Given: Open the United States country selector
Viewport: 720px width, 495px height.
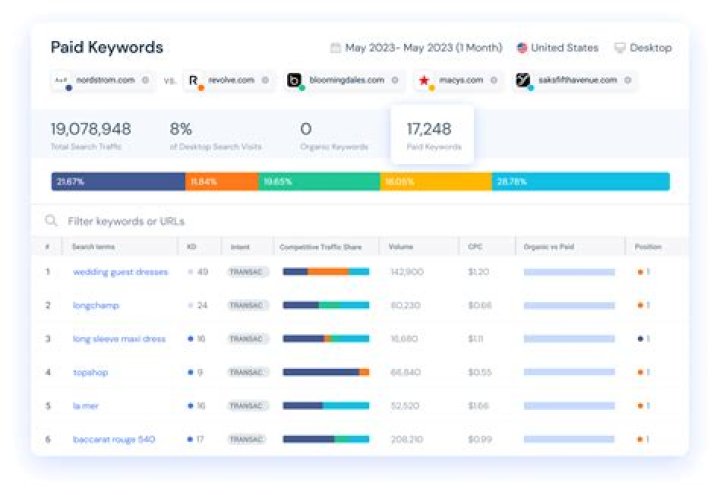Looking at the screenshot, I should click(x=558, y=48).
